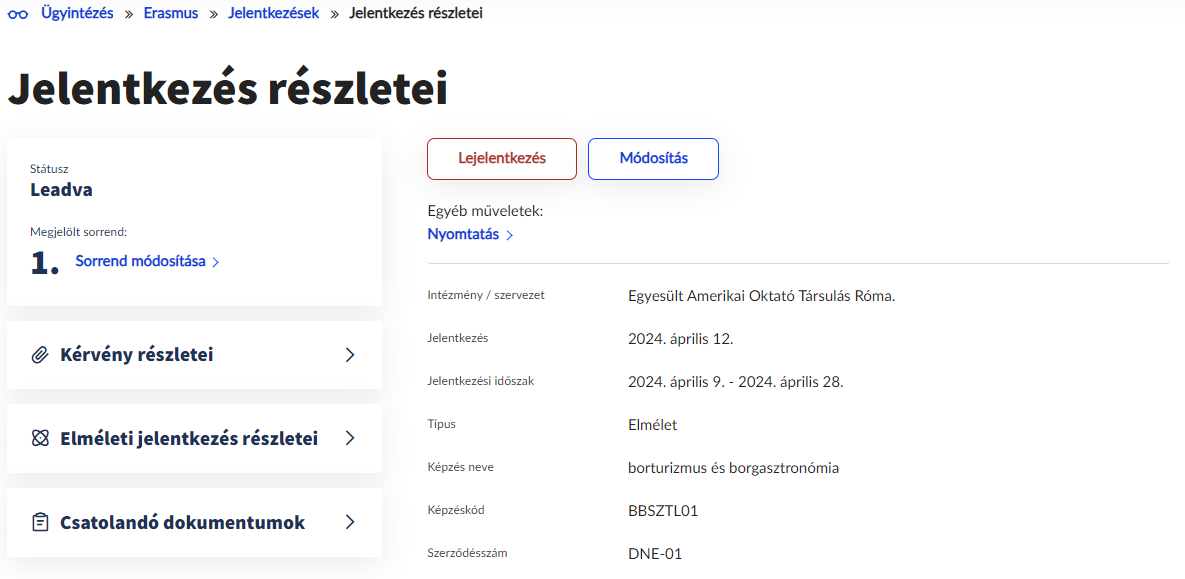Screen dimensions: 1185x579
Task: Expand Kérvény részletei using its chevron
Action: coord(350,355)
